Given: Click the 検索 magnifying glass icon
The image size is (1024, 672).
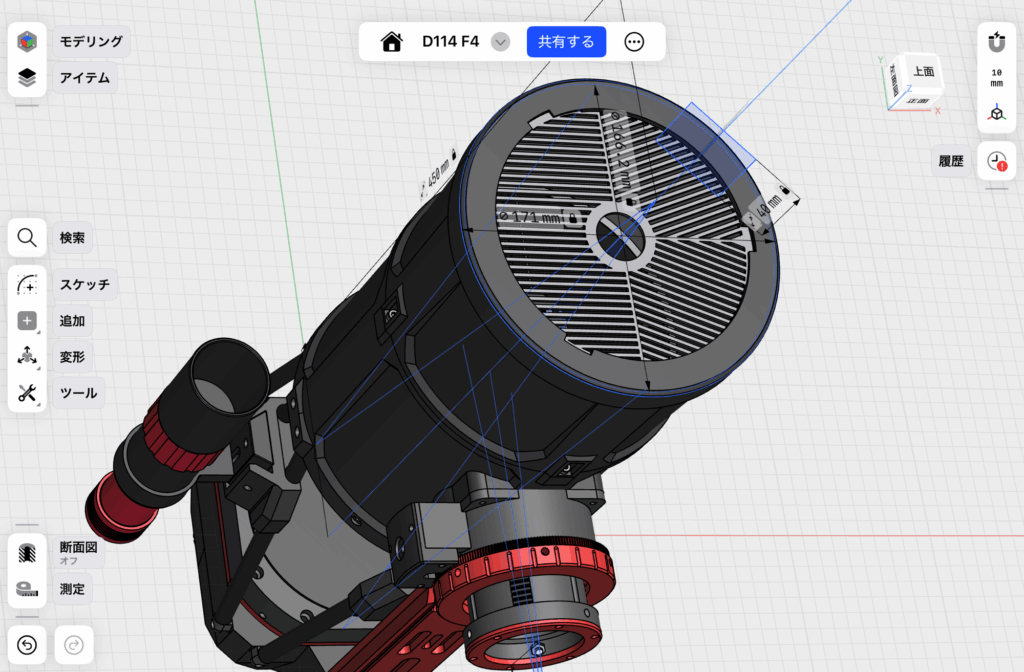Looking at the screenshot, I should click(x=28, y=239).
